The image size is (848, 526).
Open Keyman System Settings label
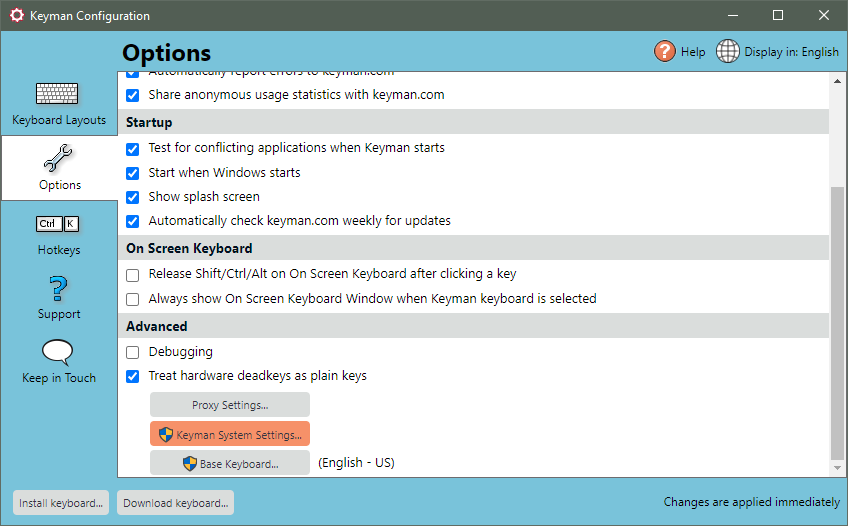[x=239, y=435]
